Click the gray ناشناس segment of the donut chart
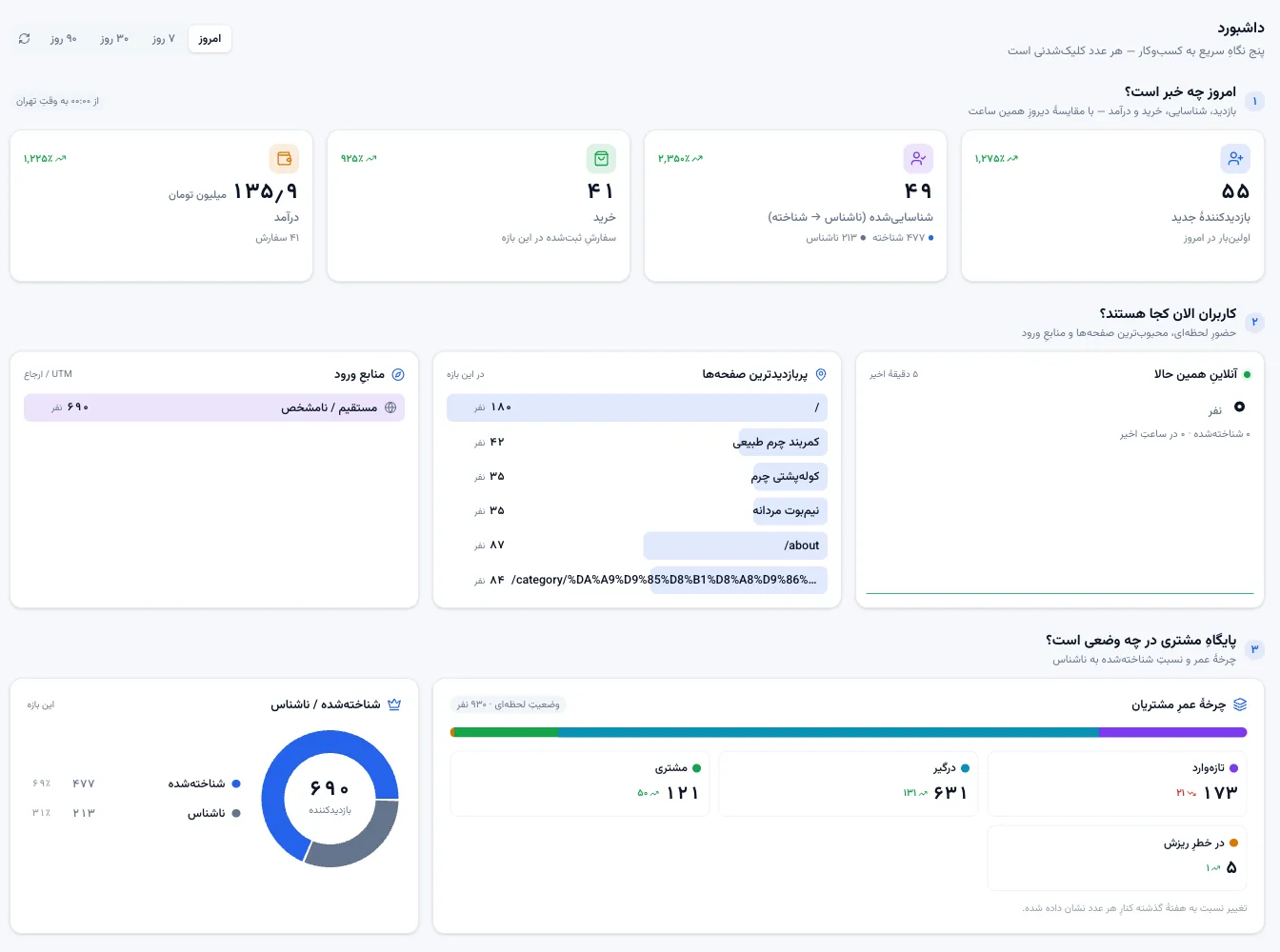Image resolution: width=1280 pixels, height=952 pixels. (357, 838)
